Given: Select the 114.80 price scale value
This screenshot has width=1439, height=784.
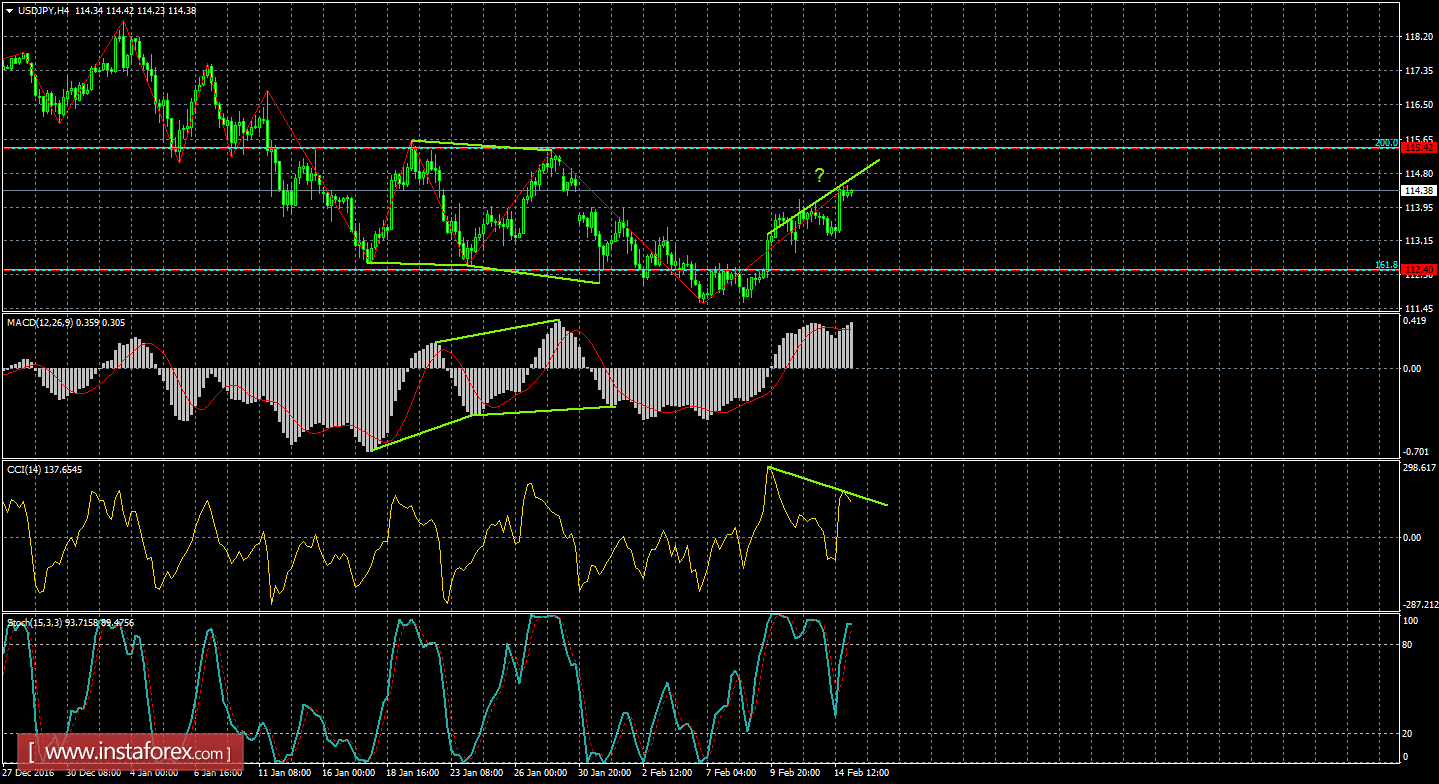Looking at the screenshot, I should coord(1417,174).
